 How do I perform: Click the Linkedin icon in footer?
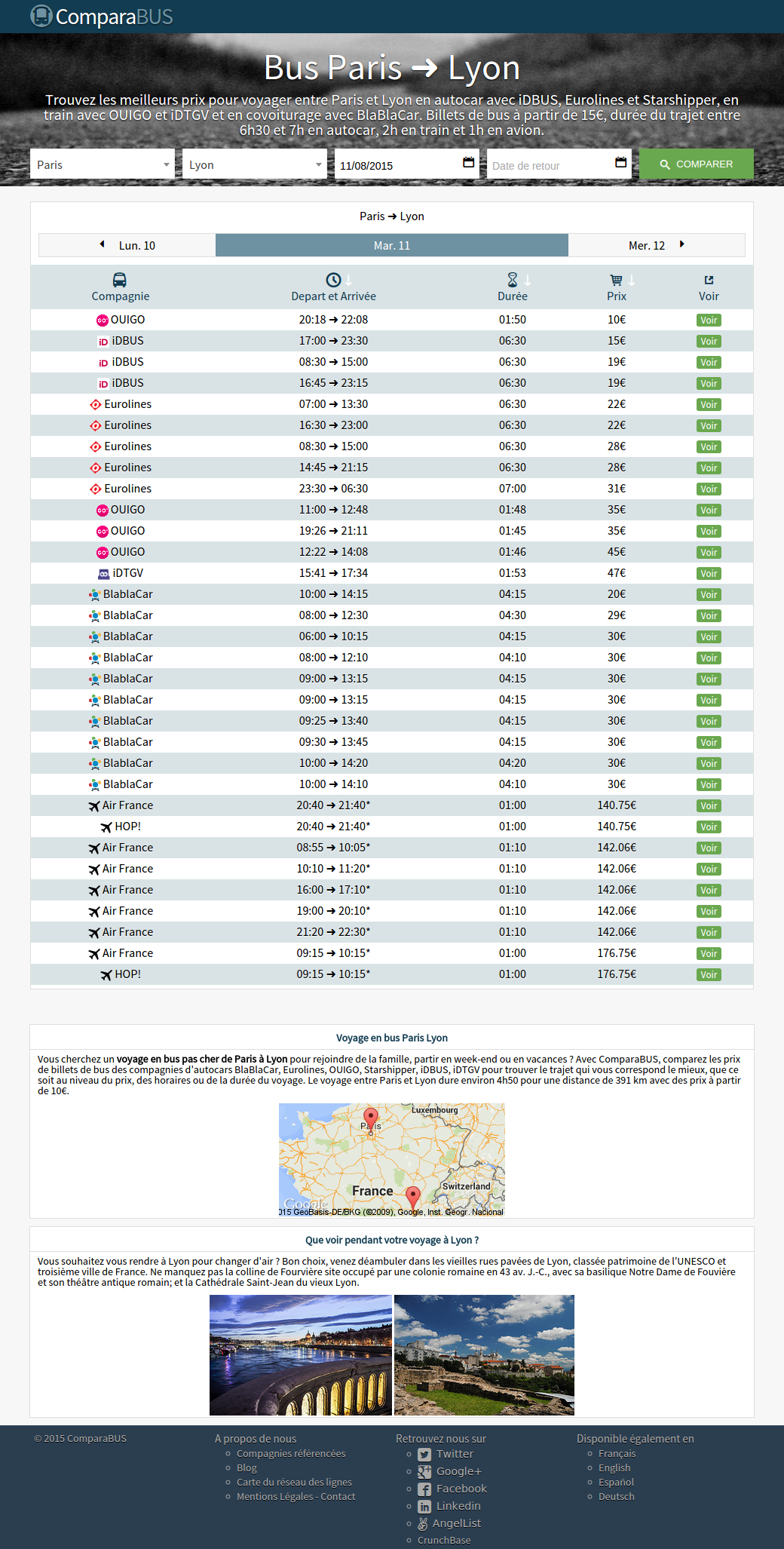[x=424, y=1507]
